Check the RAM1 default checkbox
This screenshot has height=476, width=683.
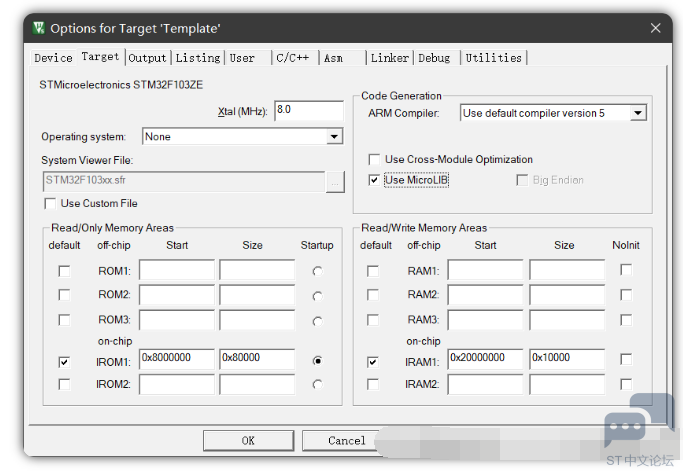point(373,271)
